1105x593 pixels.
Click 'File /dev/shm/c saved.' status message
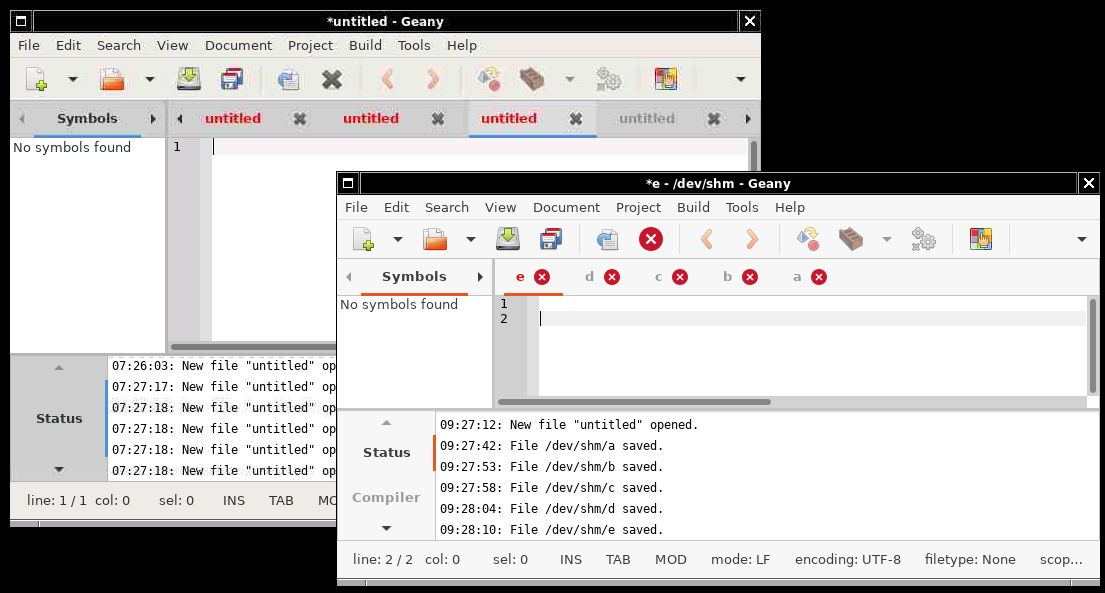coord(551,488)
